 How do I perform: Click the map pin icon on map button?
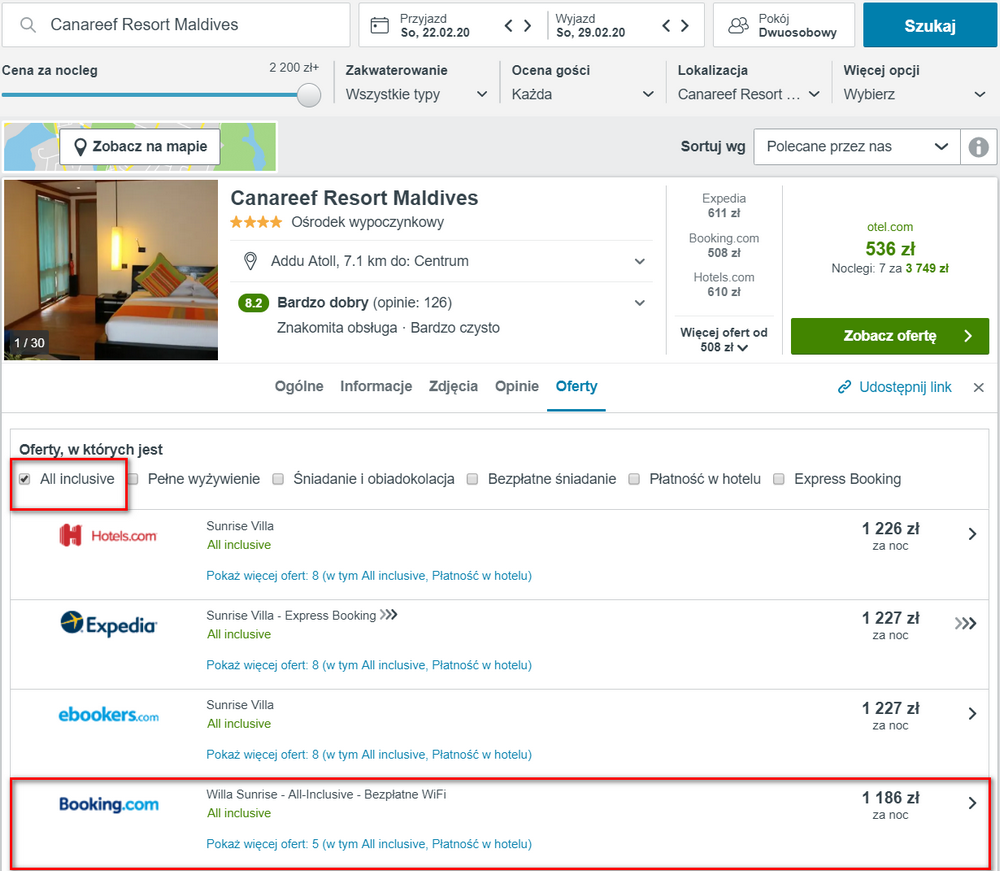click(80, 147)
